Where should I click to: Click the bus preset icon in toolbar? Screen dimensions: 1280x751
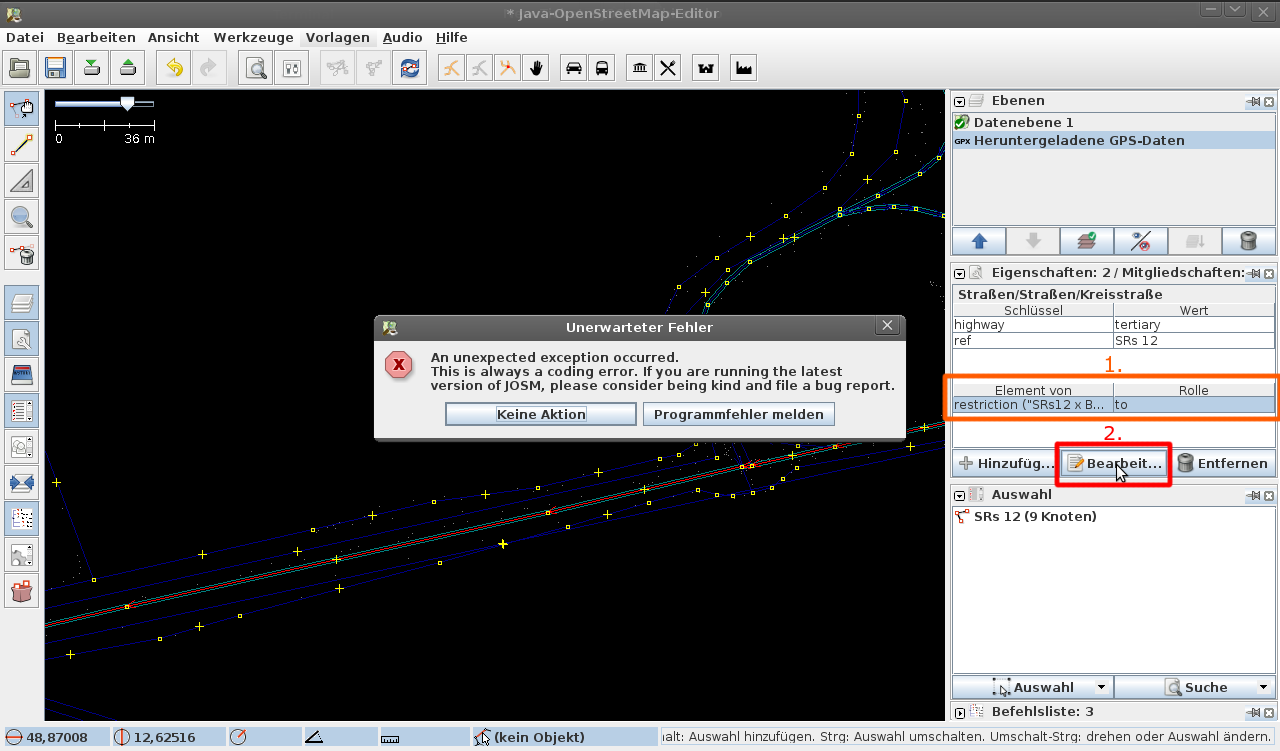pos(602,68)
